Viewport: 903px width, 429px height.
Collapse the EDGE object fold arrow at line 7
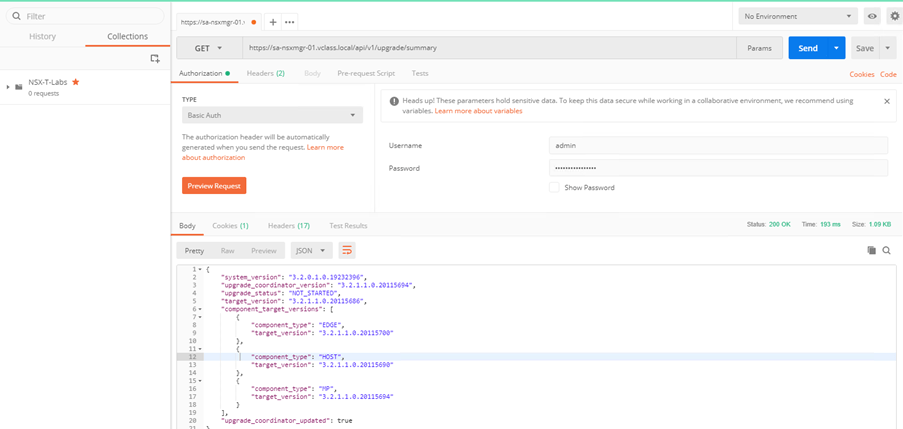(x=200, y=317)
